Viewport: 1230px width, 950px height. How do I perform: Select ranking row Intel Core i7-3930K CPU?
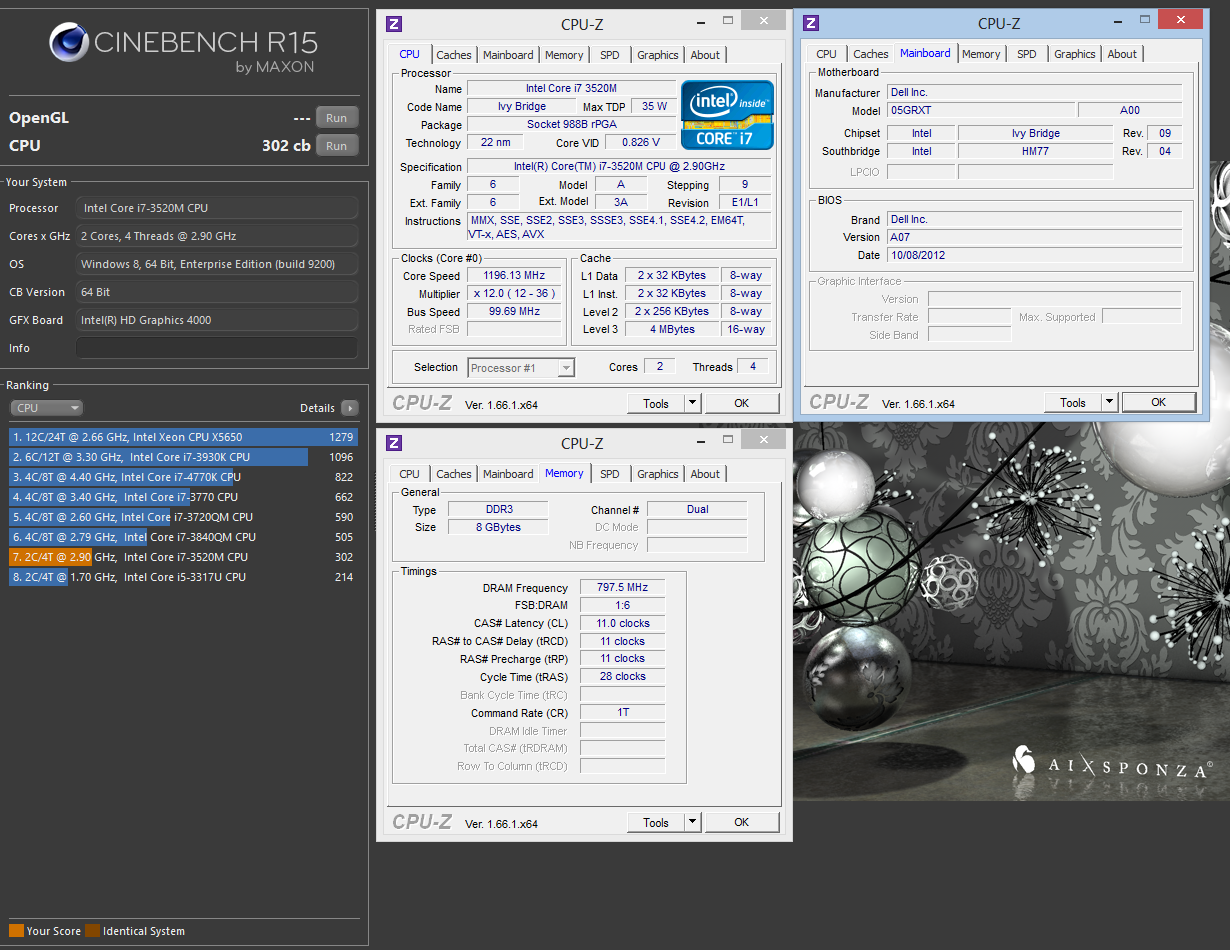click(x=183, y=457)
